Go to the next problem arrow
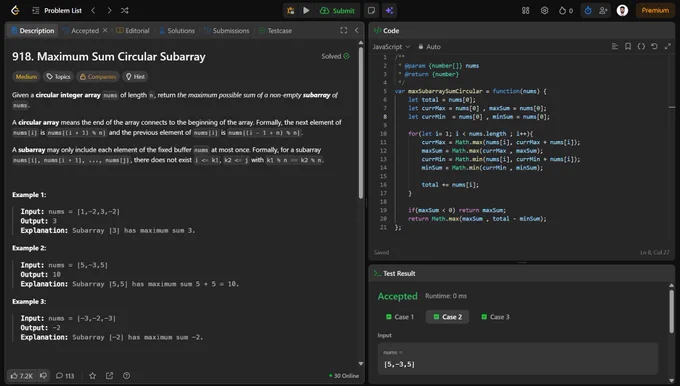Screen dimensions: 680x386 [109, 10]
